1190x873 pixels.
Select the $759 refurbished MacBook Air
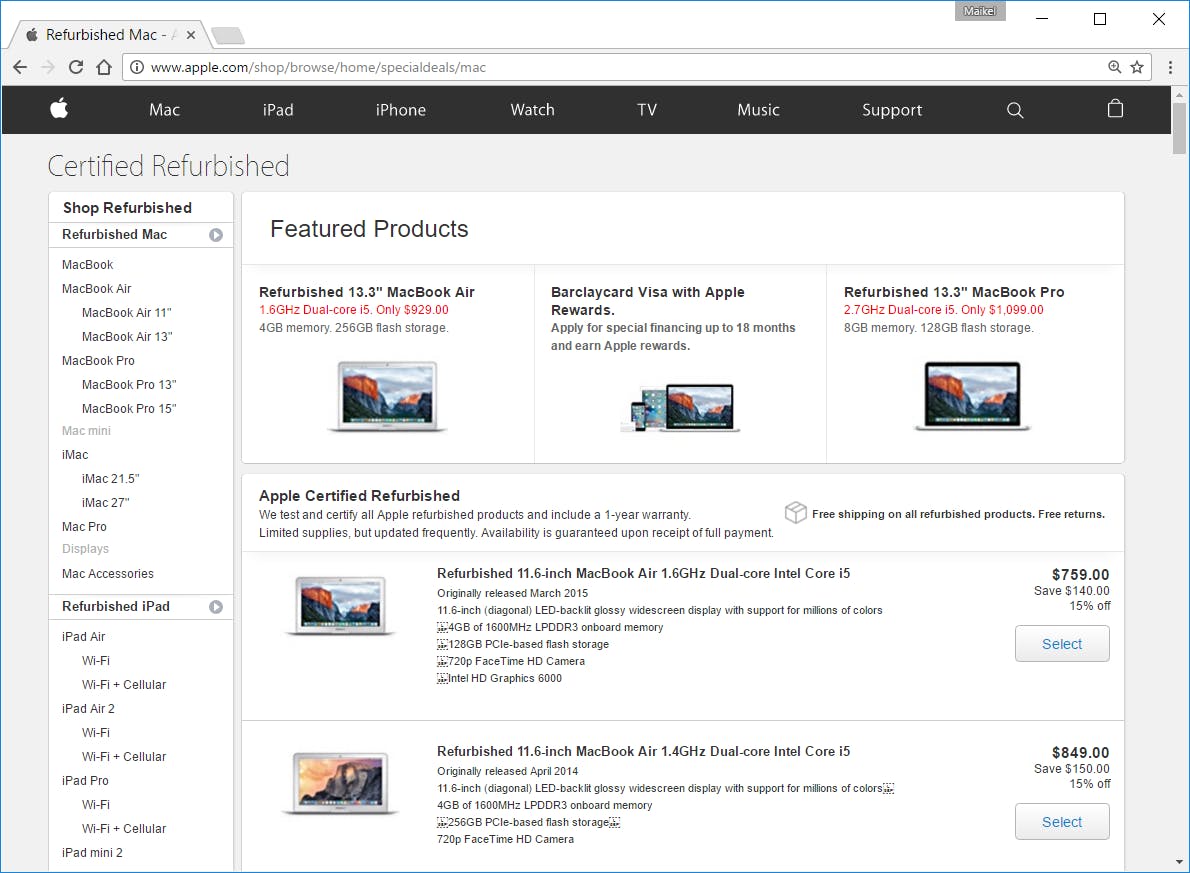(x=1062, y=643)
